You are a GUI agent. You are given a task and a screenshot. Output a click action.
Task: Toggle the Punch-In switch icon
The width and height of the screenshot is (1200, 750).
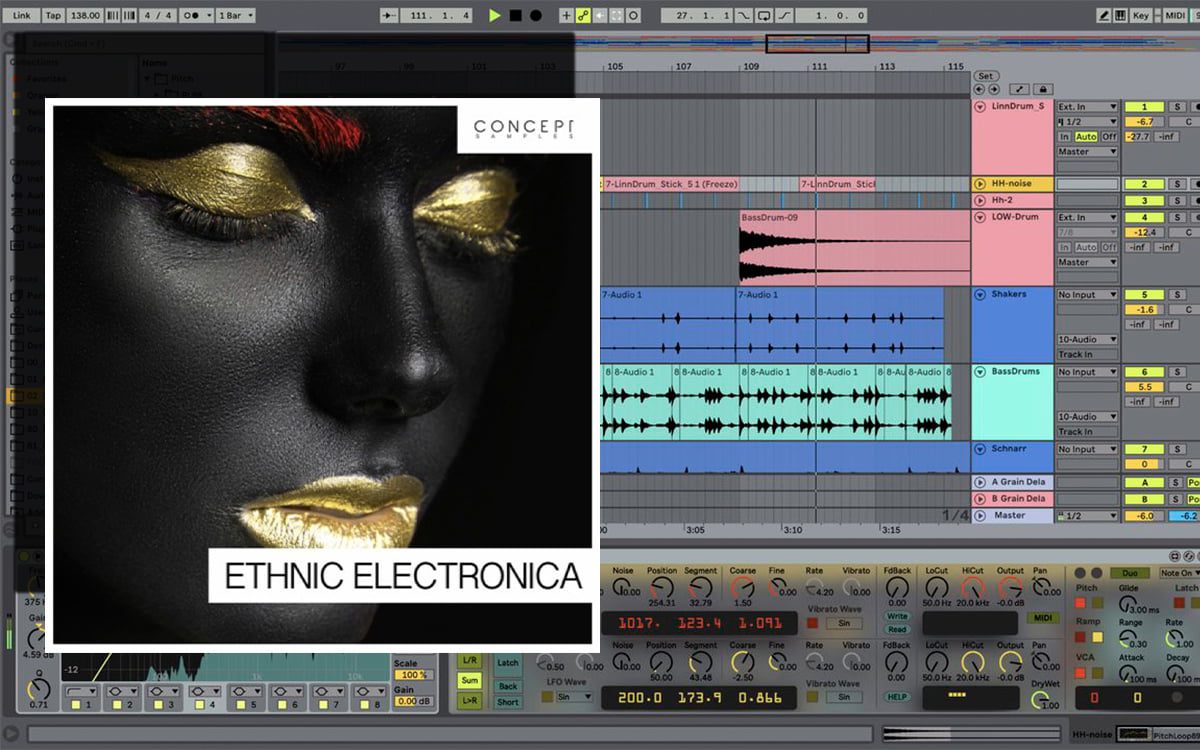pos(745,16)
